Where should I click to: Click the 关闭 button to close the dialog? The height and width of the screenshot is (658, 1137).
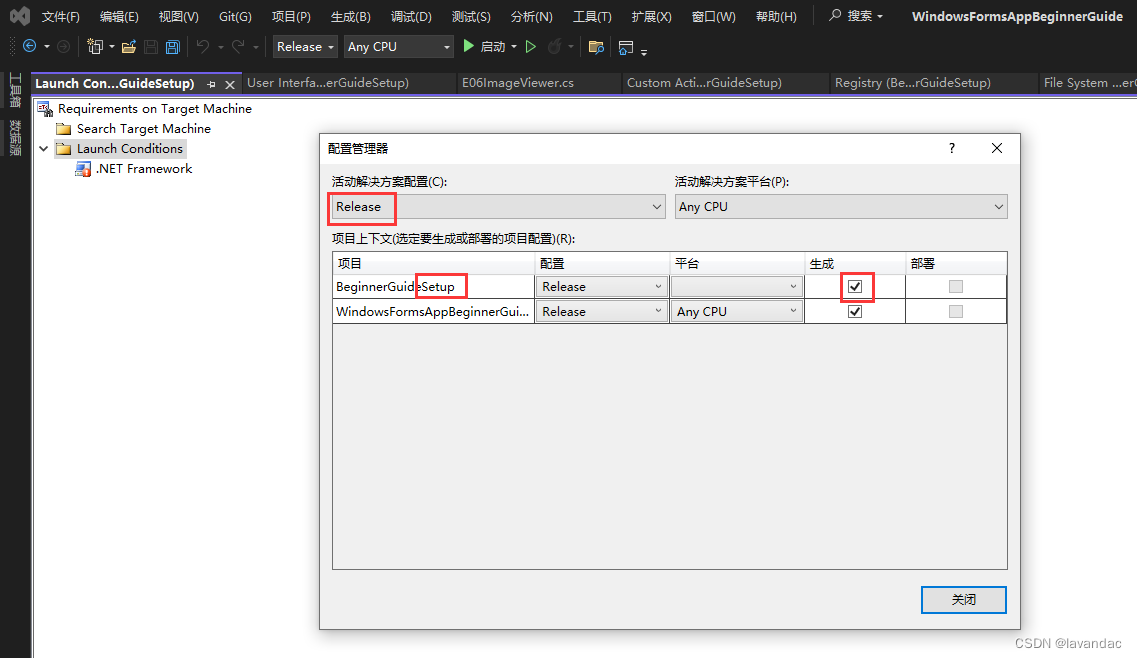(x=963, y=600)
